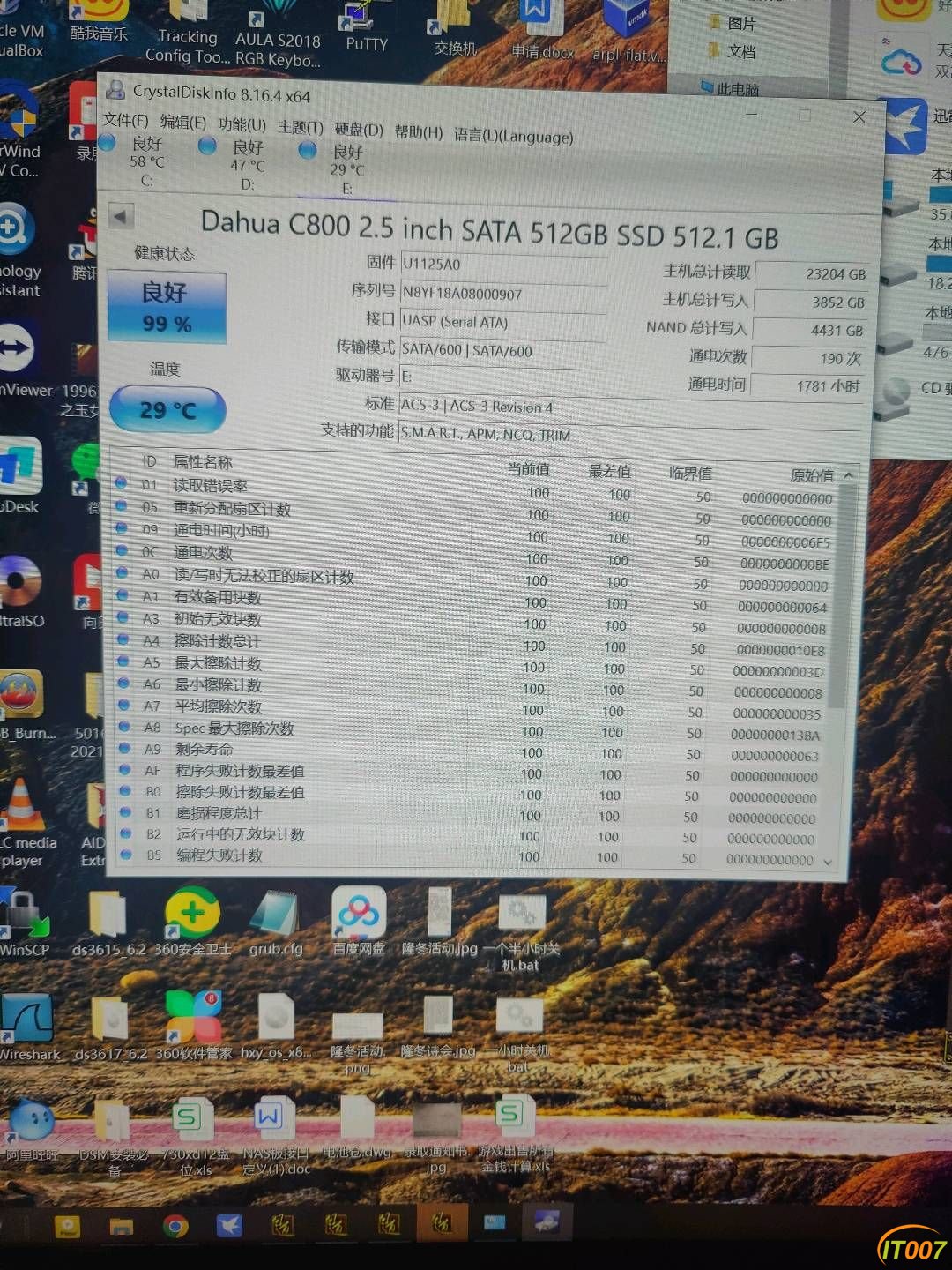The width and height of the screenshot is (952, 1270).
Task: Open the 主题(T) menu
Action: coord(301,127)
